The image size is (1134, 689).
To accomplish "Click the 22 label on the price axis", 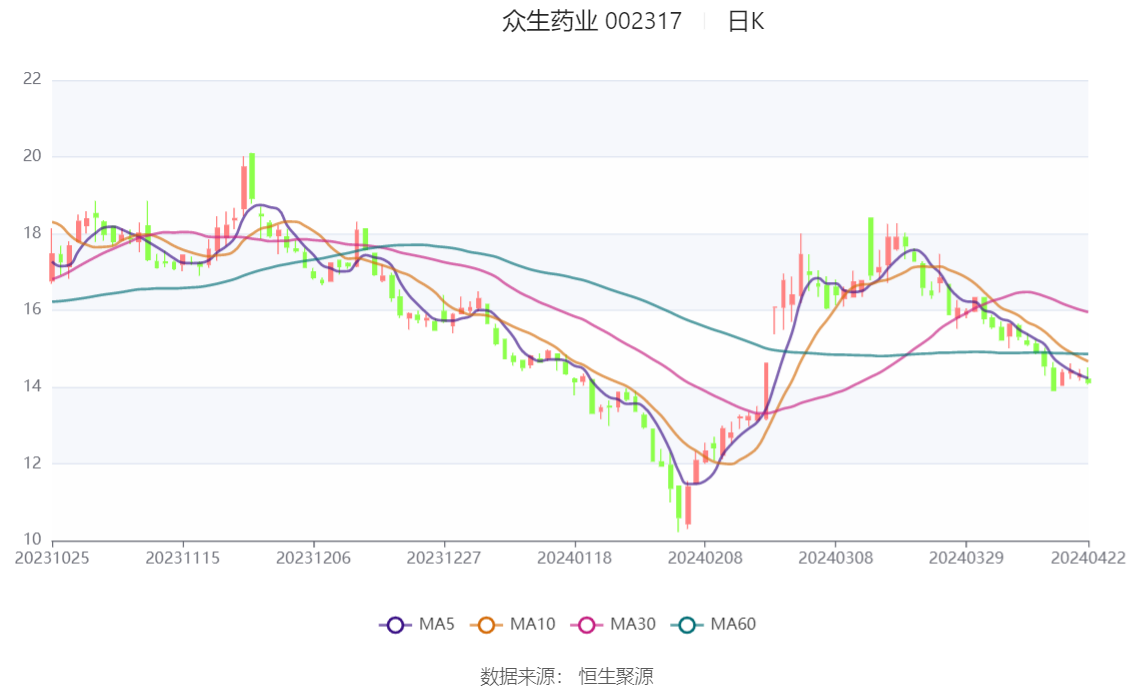I will (32, 79).
